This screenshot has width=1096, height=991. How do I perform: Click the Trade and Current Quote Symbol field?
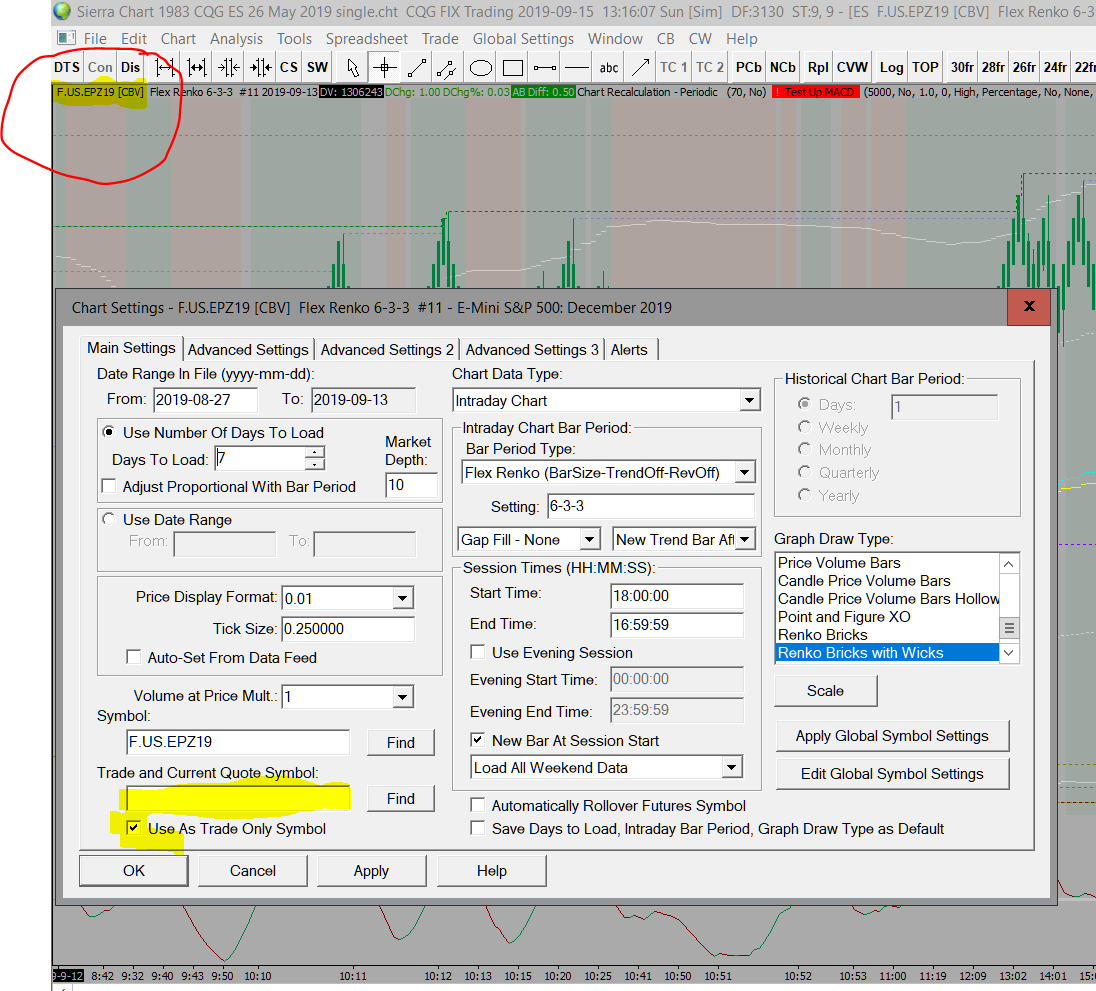[x=238, y=797]
